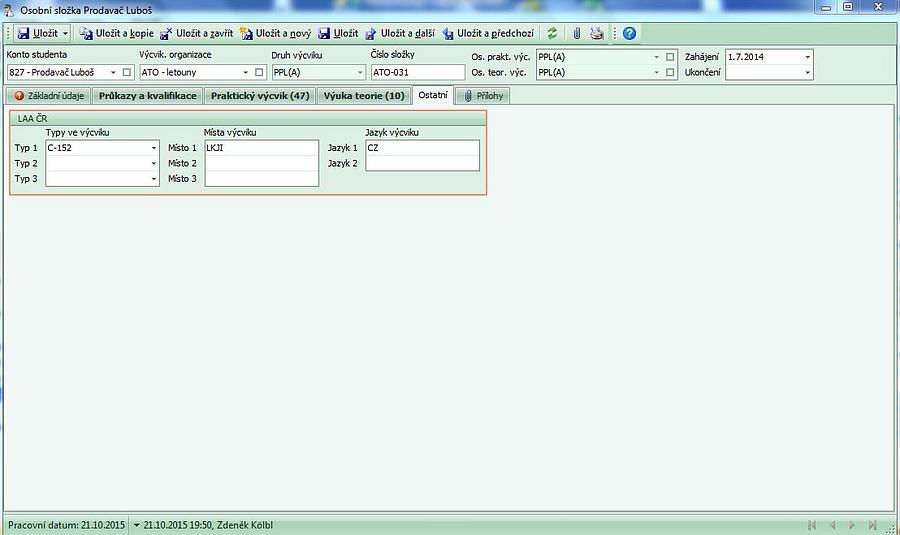Click the Místo 1 input field with LKJI
This screenshot has height=535, width=900.
(x=261, y=148)
